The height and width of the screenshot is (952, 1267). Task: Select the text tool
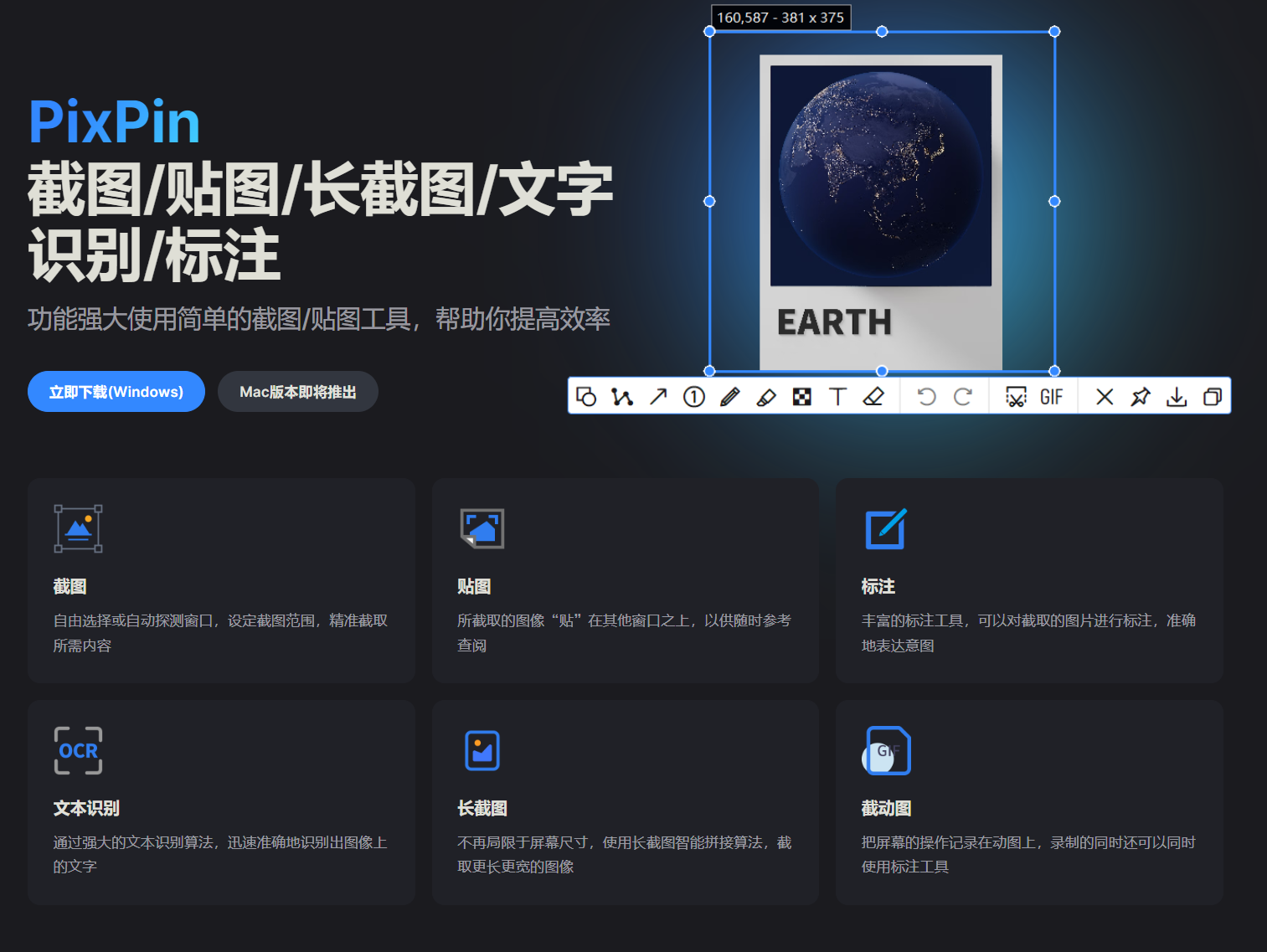pos(837,397)
